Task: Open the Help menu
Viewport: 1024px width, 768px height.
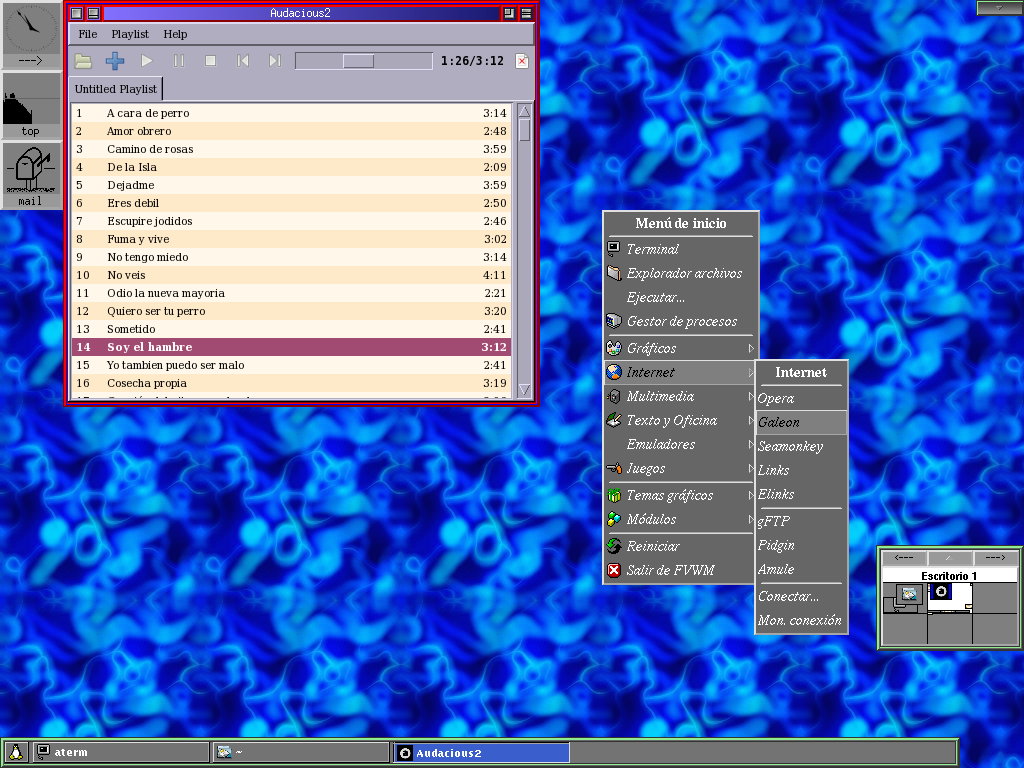Action: (175, 34)
